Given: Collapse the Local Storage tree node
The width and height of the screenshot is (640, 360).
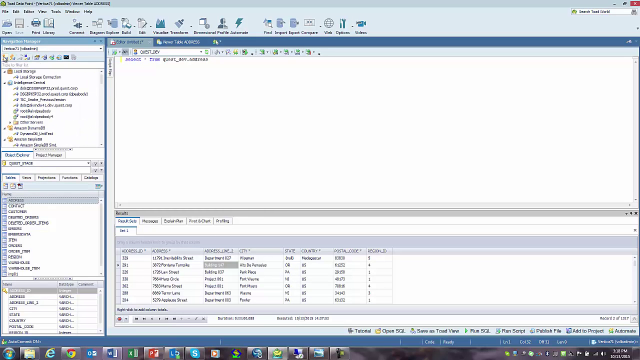Looking at the screenshot, I should (5, 71).
